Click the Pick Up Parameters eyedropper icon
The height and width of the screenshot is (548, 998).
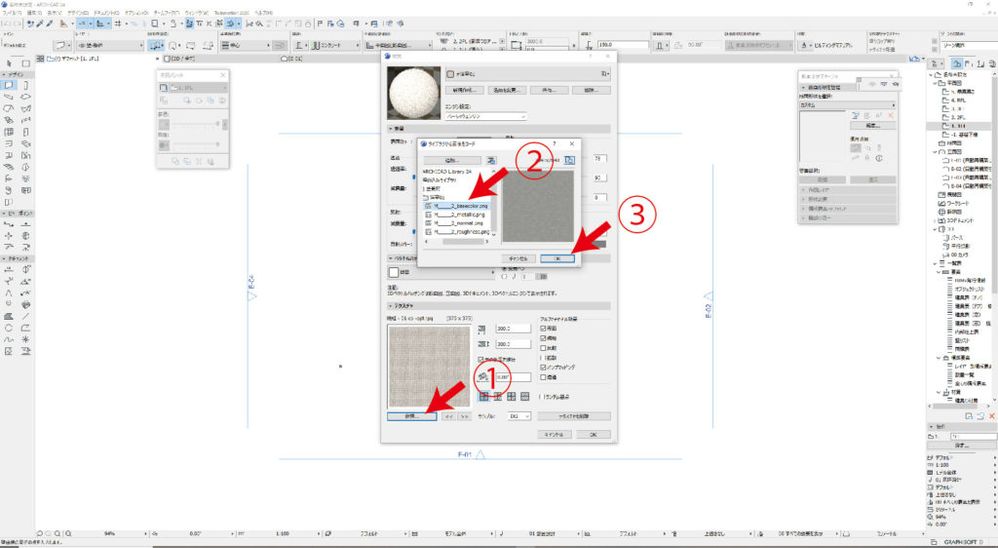pyautogui.click(x=39, y=24)
